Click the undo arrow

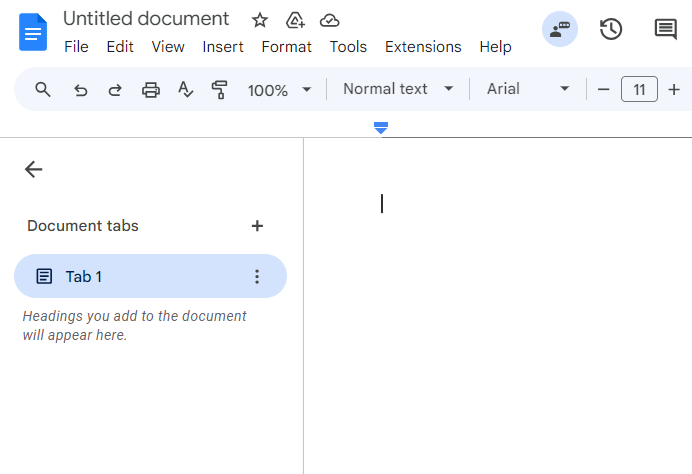click(81, 90)
